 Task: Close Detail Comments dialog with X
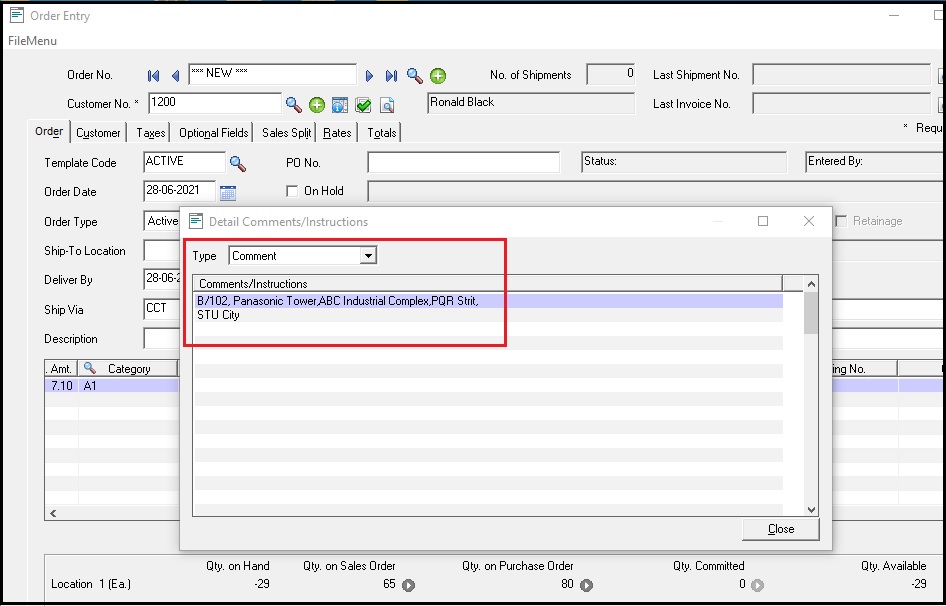[x=809, y=222]
